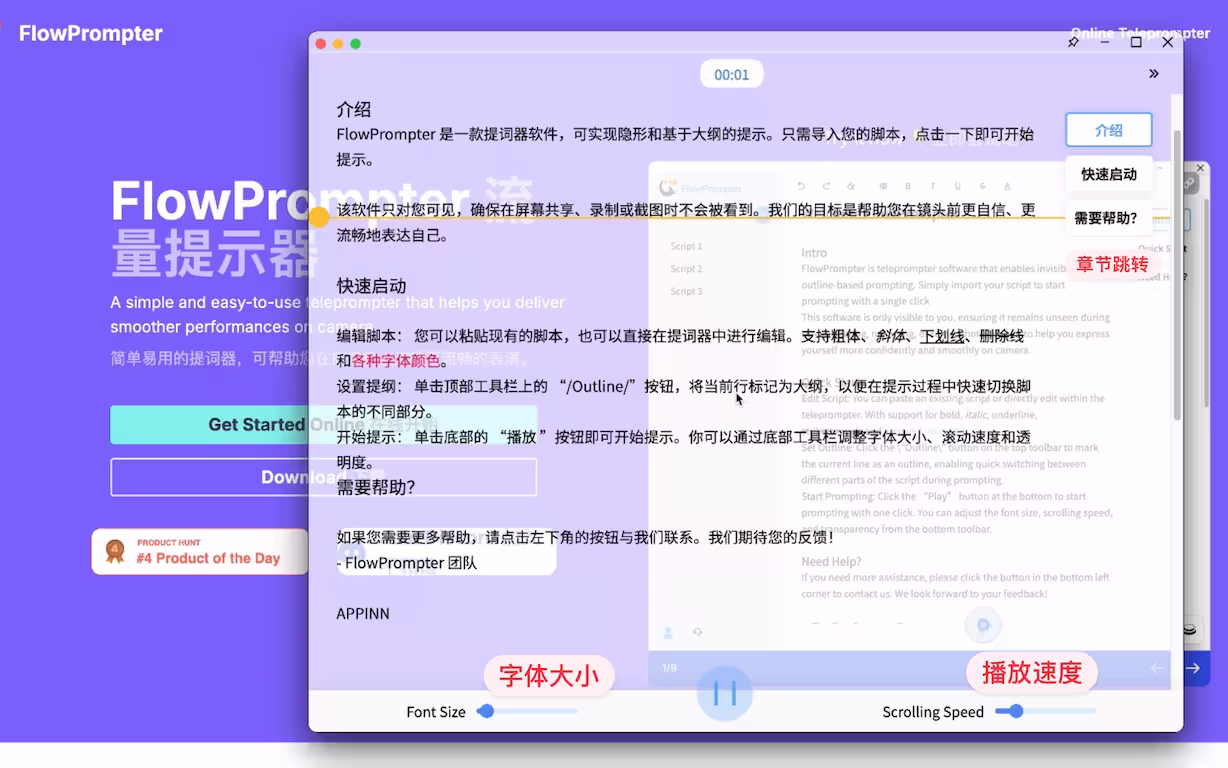This screenshot has width=1228, height=768.
Task: Click the orange reading-line marker dot
Action: (x=319, y=218)
